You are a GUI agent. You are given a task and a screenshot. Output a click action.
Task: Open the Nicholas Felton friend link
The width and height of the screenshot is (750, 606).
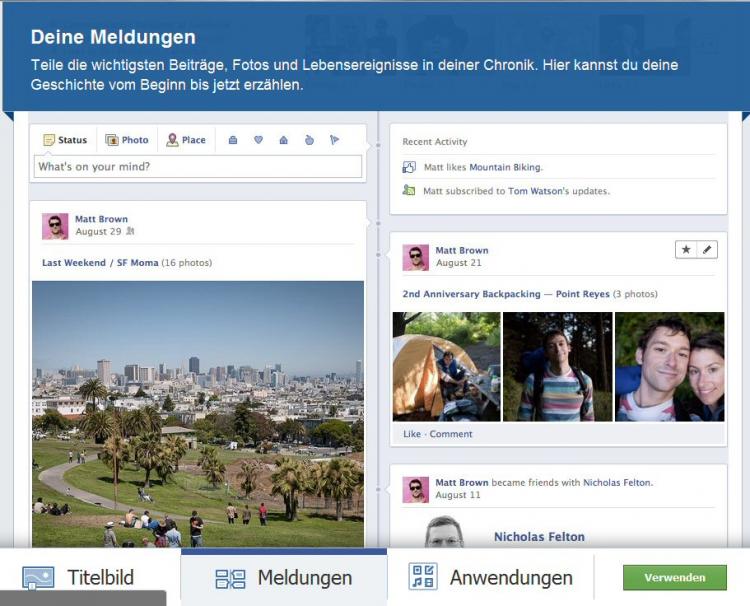click(617, 483)
